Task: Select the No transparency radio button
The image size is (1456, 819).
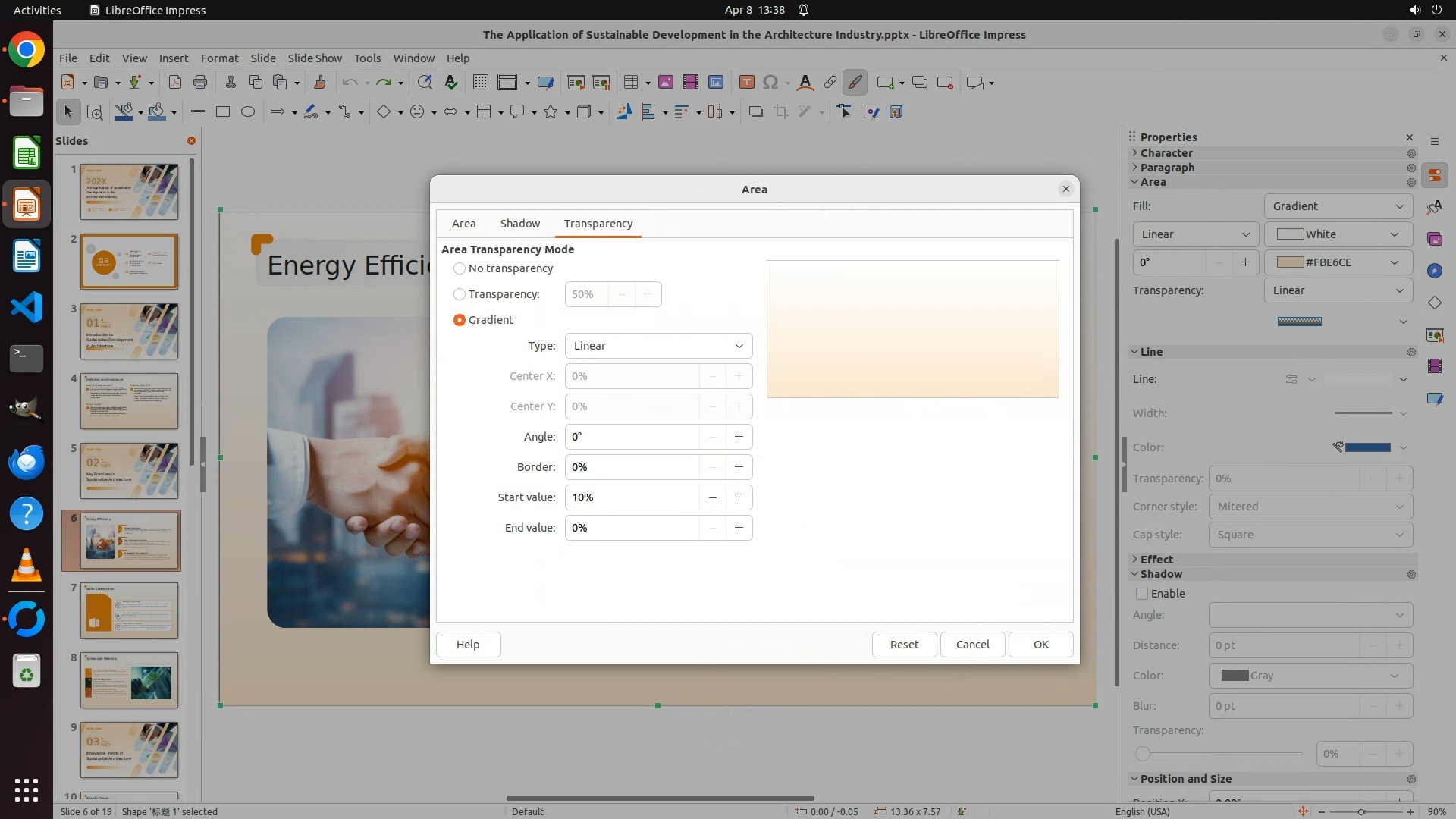Action: click(460, 268)
